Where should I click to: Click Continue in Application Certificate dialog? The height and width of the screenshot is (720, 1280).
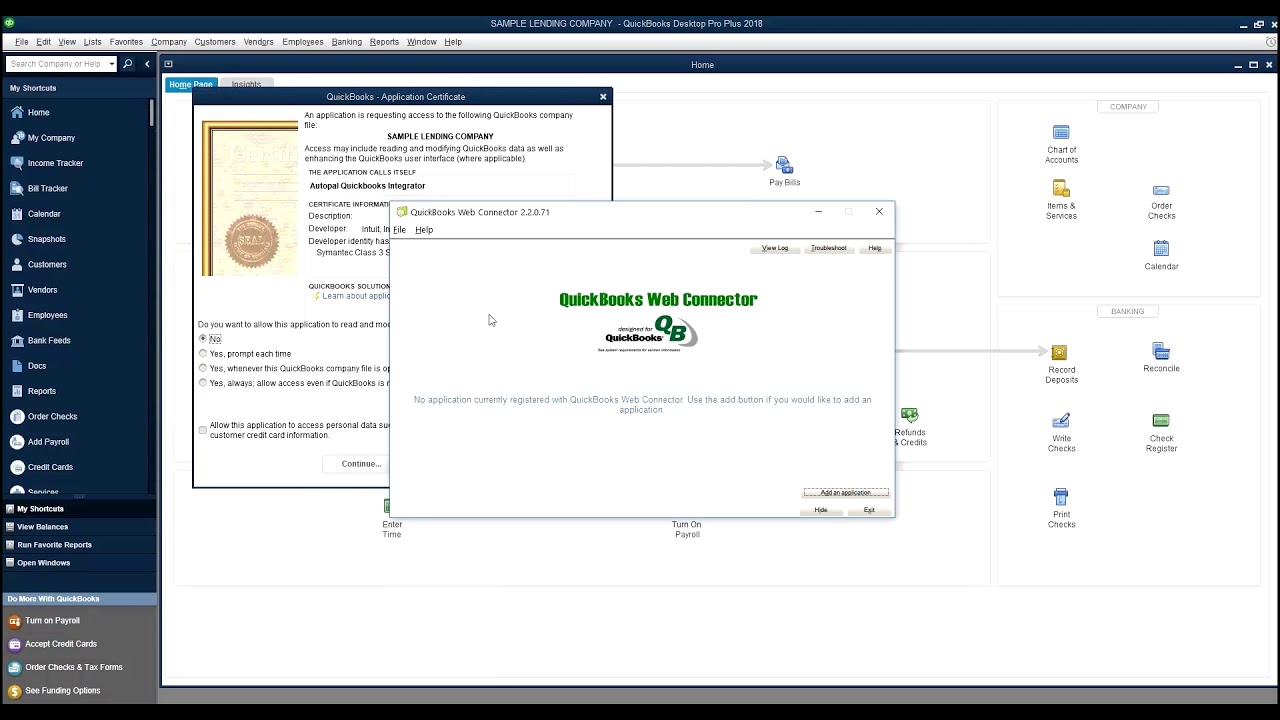(x=361, y=464)
